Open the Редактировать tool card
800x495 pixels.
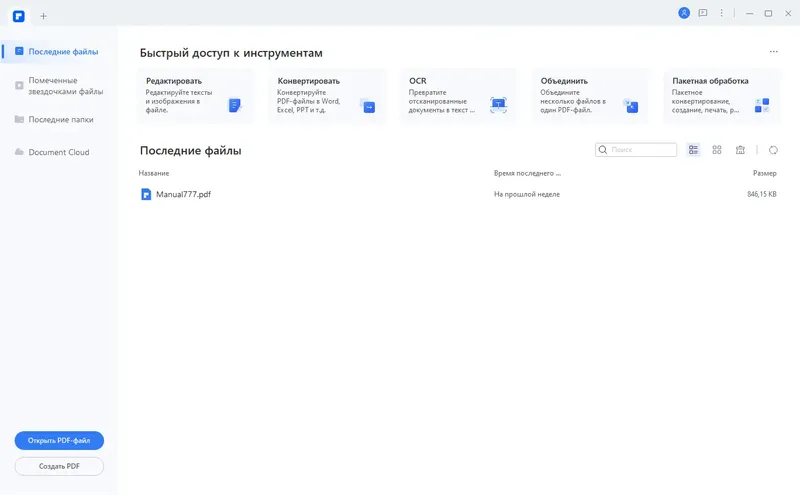(196, 96)
